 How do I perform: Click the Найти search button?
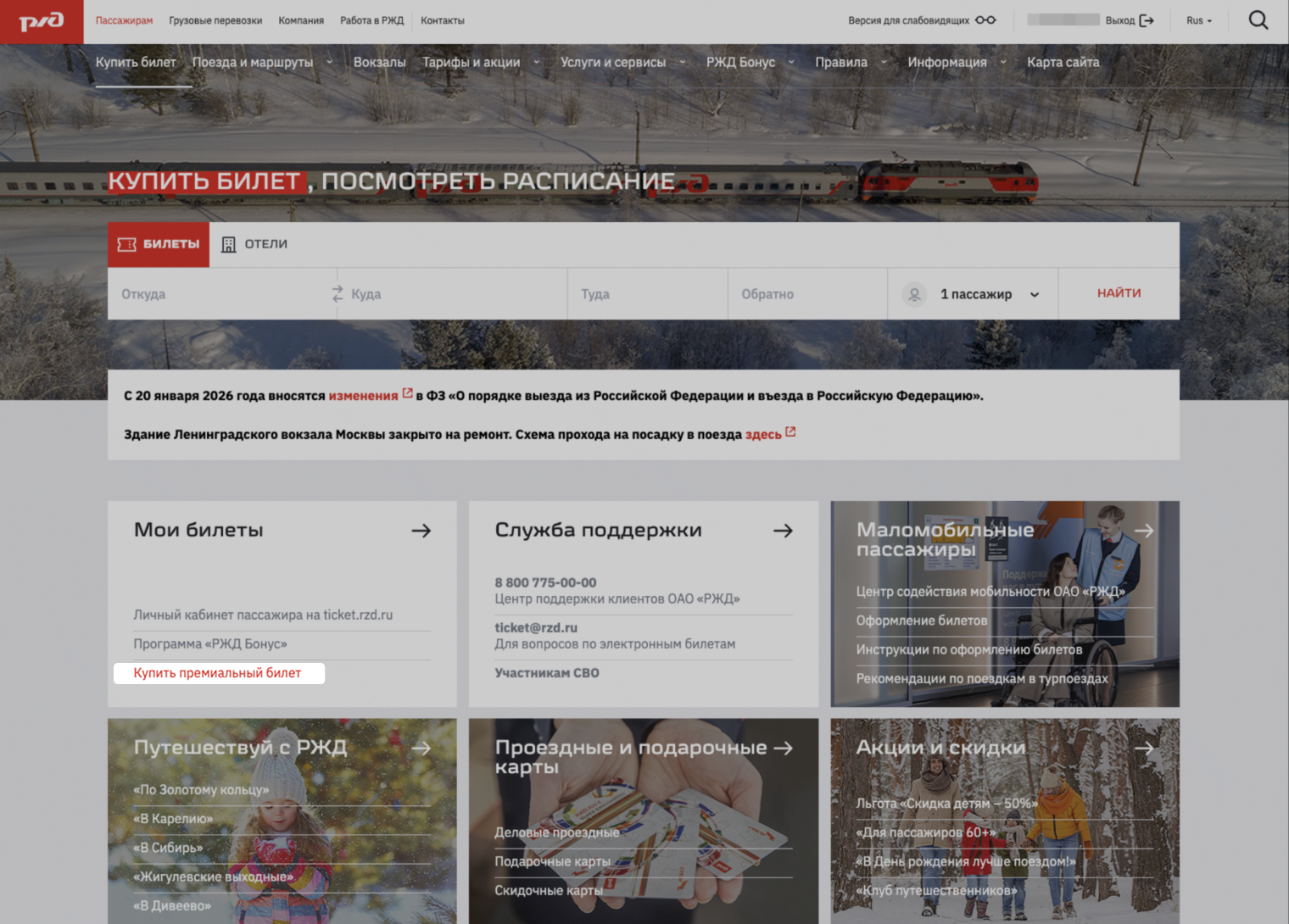1119,293
